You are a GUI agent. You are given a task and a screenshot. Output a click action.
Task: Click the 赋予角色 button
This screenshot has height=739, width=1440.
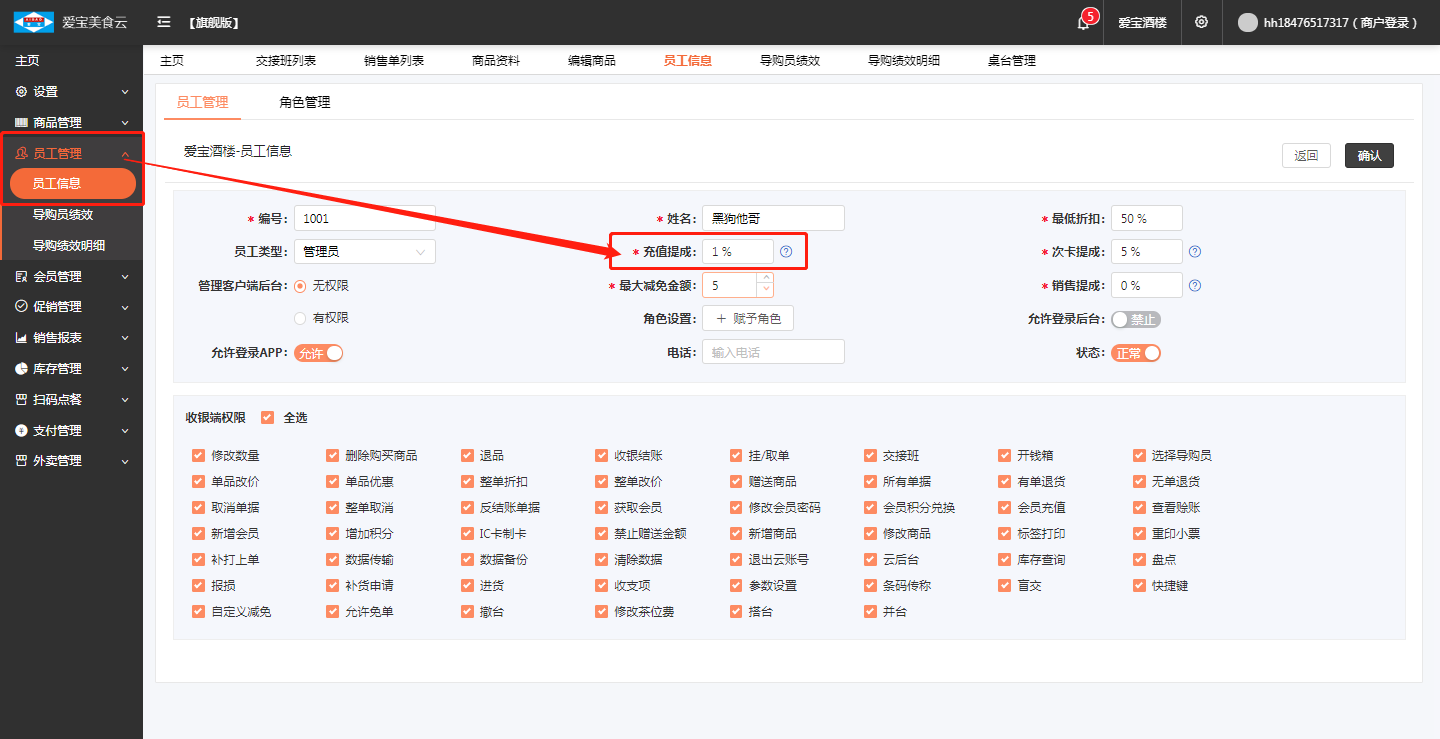[x=748, y=319]
